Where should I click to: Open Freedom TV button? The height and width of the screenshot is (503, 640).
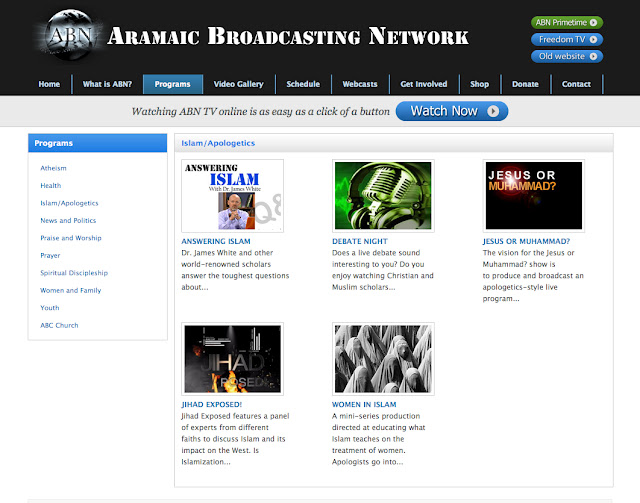pyautogui.click(x=567, y=40)
